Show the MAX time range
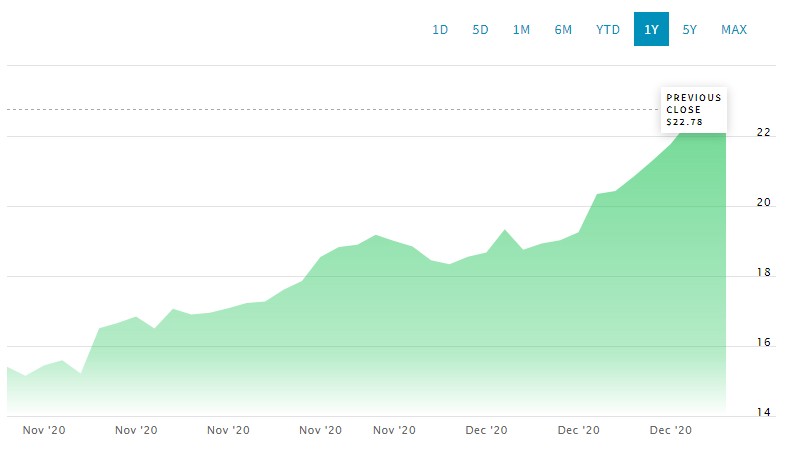Image resolution: width=791 pixels, height=449 pixels. [734, 30]
